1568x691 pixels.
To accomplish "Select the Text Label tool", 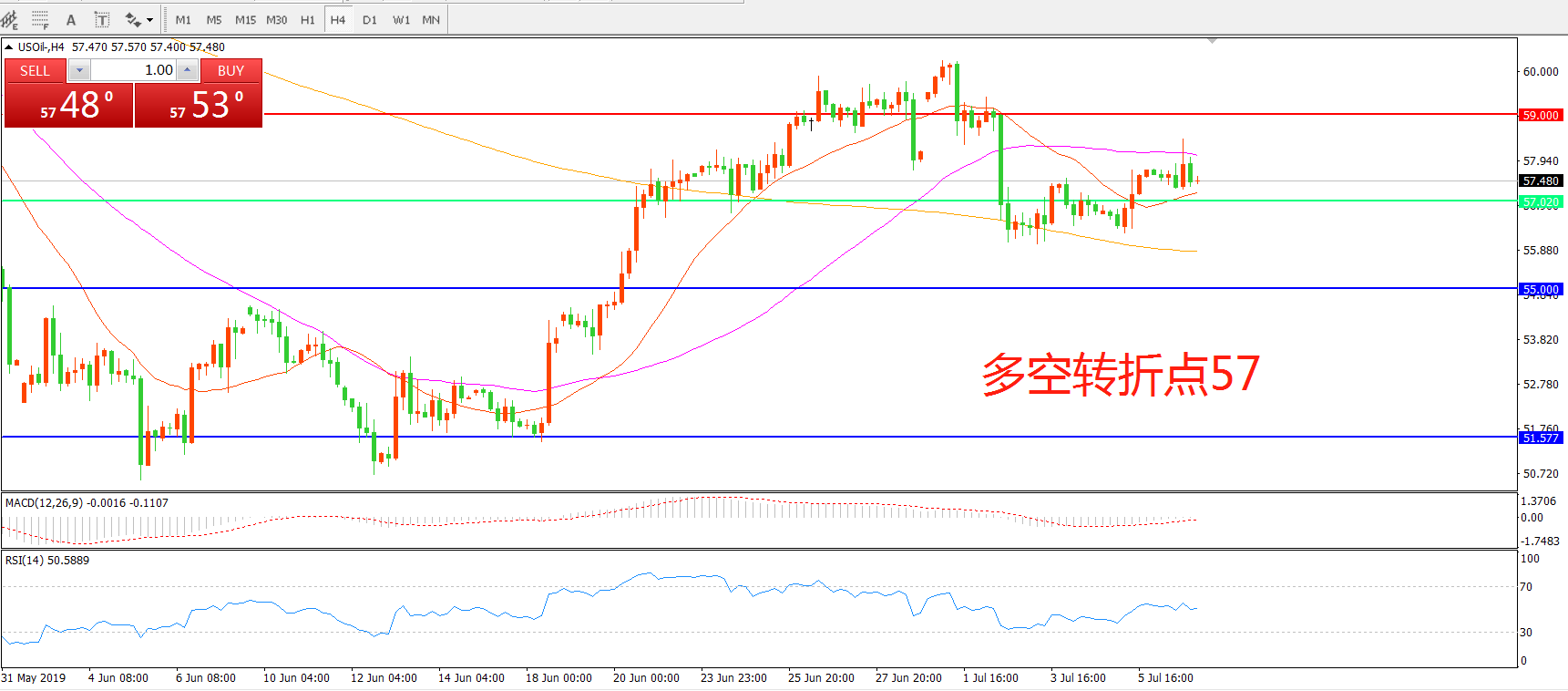I will (x=102, y=19).
